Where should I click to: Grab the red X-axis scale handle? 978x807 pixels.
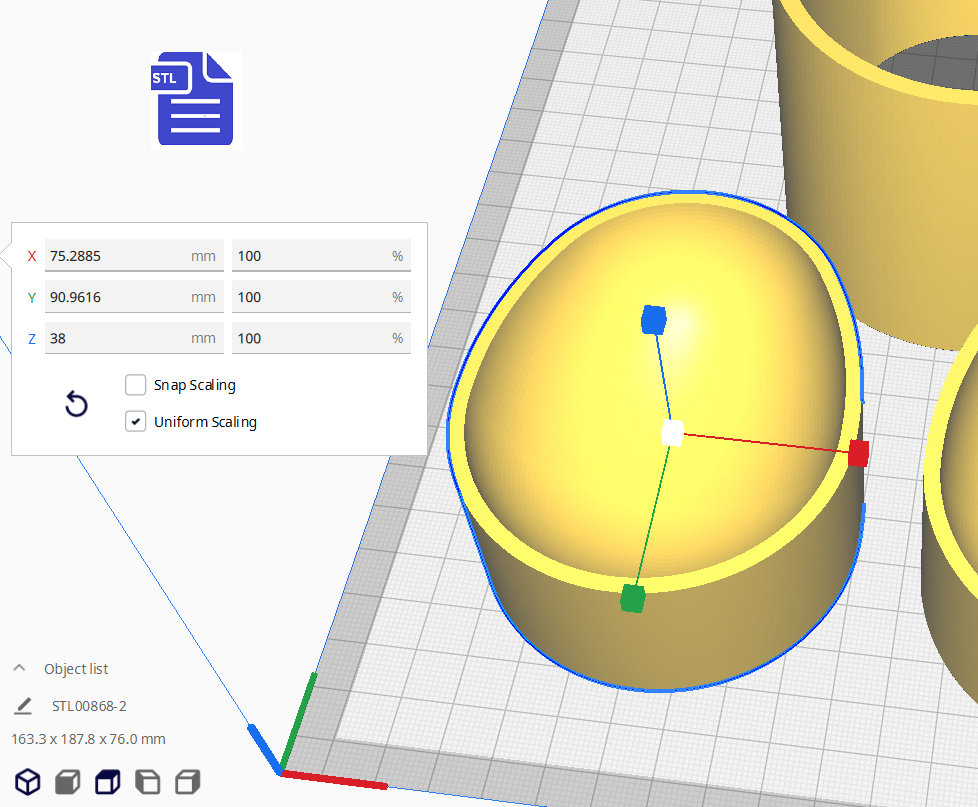tap(858, 453)
